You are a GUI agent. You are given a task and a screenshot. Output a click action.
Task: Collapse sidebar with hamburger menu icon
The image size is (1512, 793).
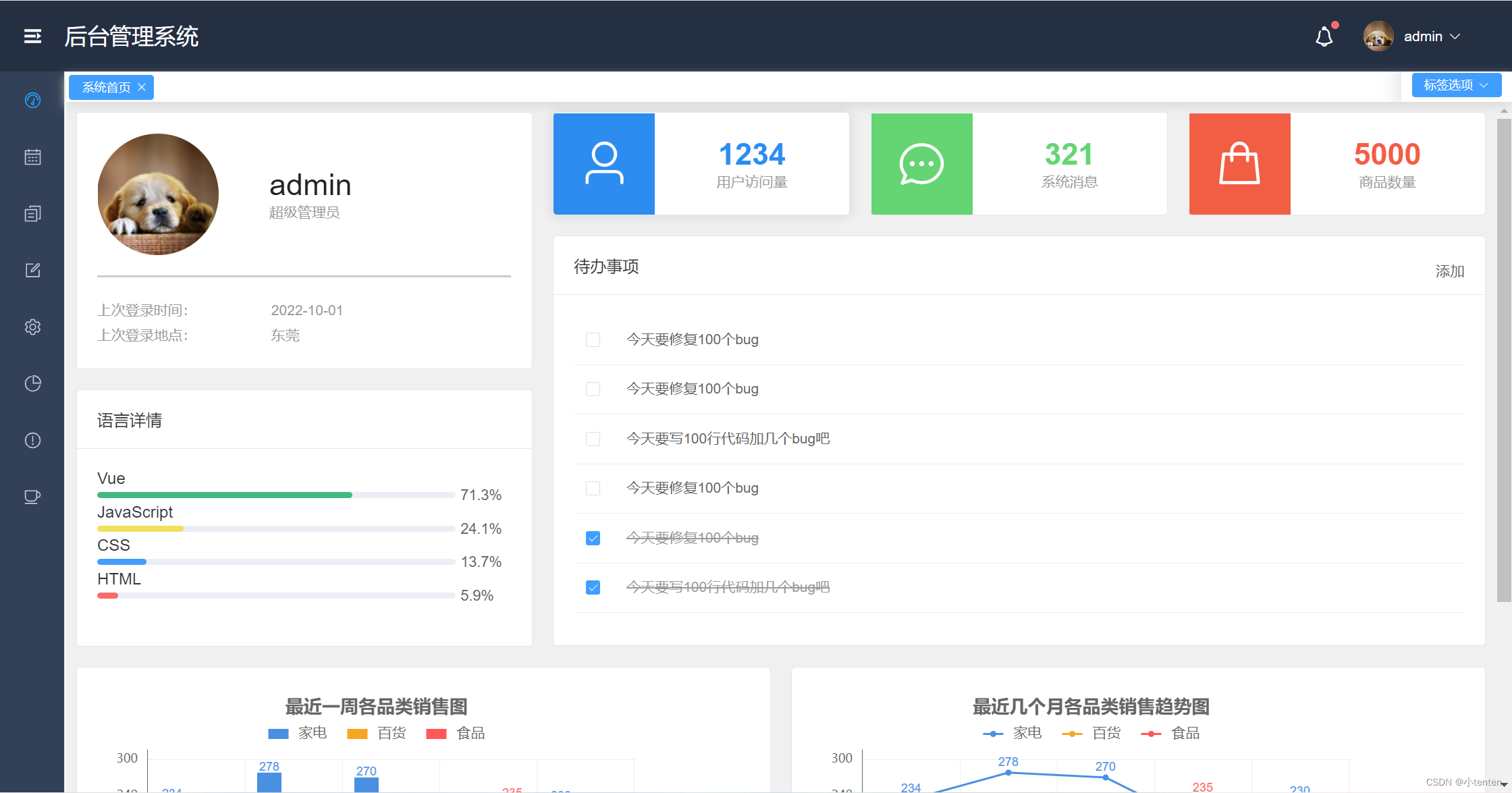tap(32, 36)
